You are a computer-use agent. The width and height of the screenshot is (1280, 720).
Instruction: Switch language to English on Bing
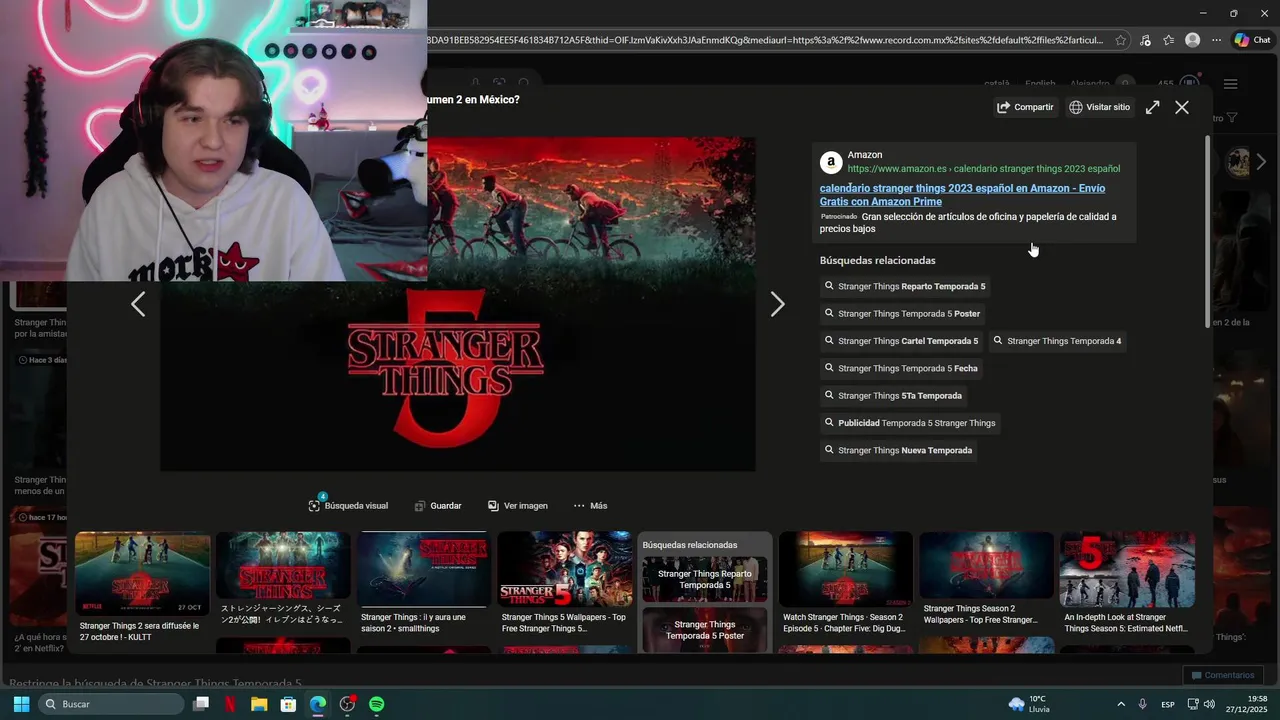1040,84
